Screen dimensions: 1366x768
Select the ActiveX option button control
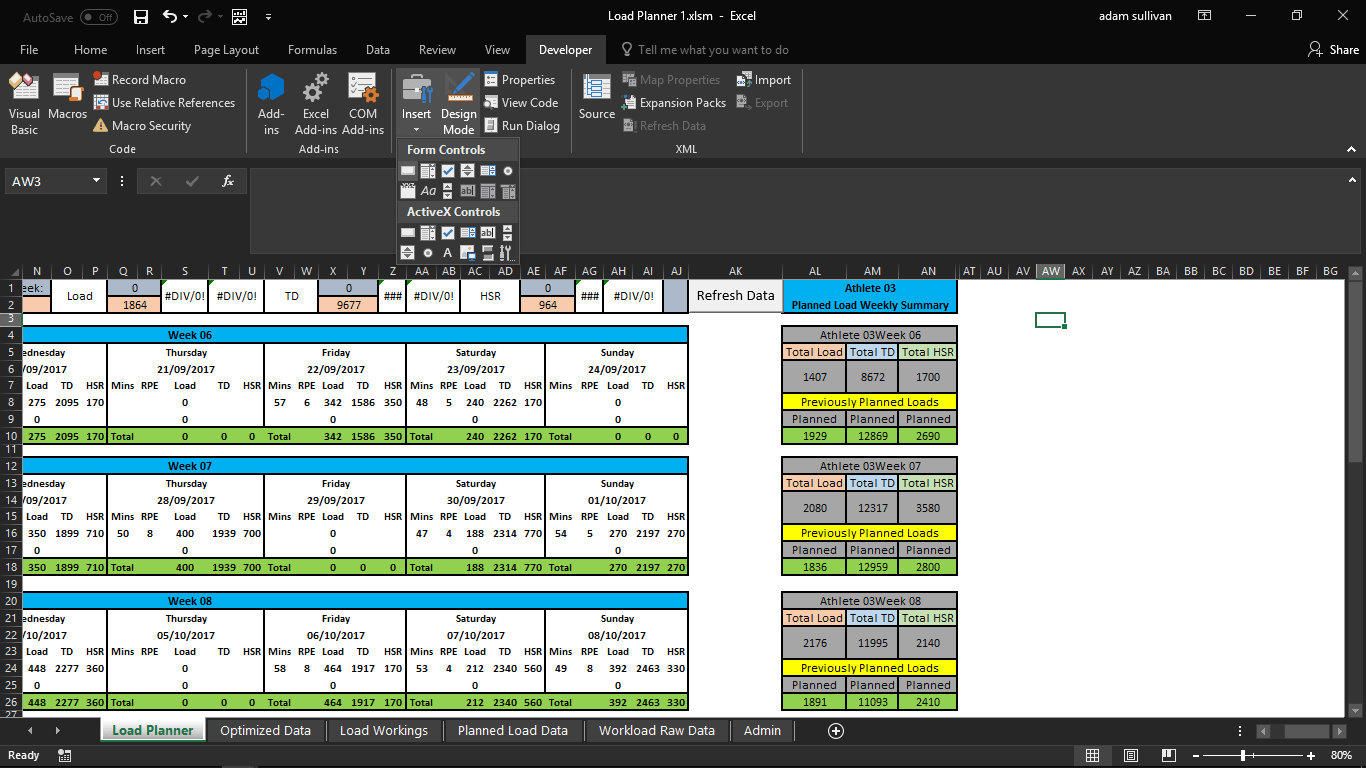pyautogui.click(x=428, y=252)
